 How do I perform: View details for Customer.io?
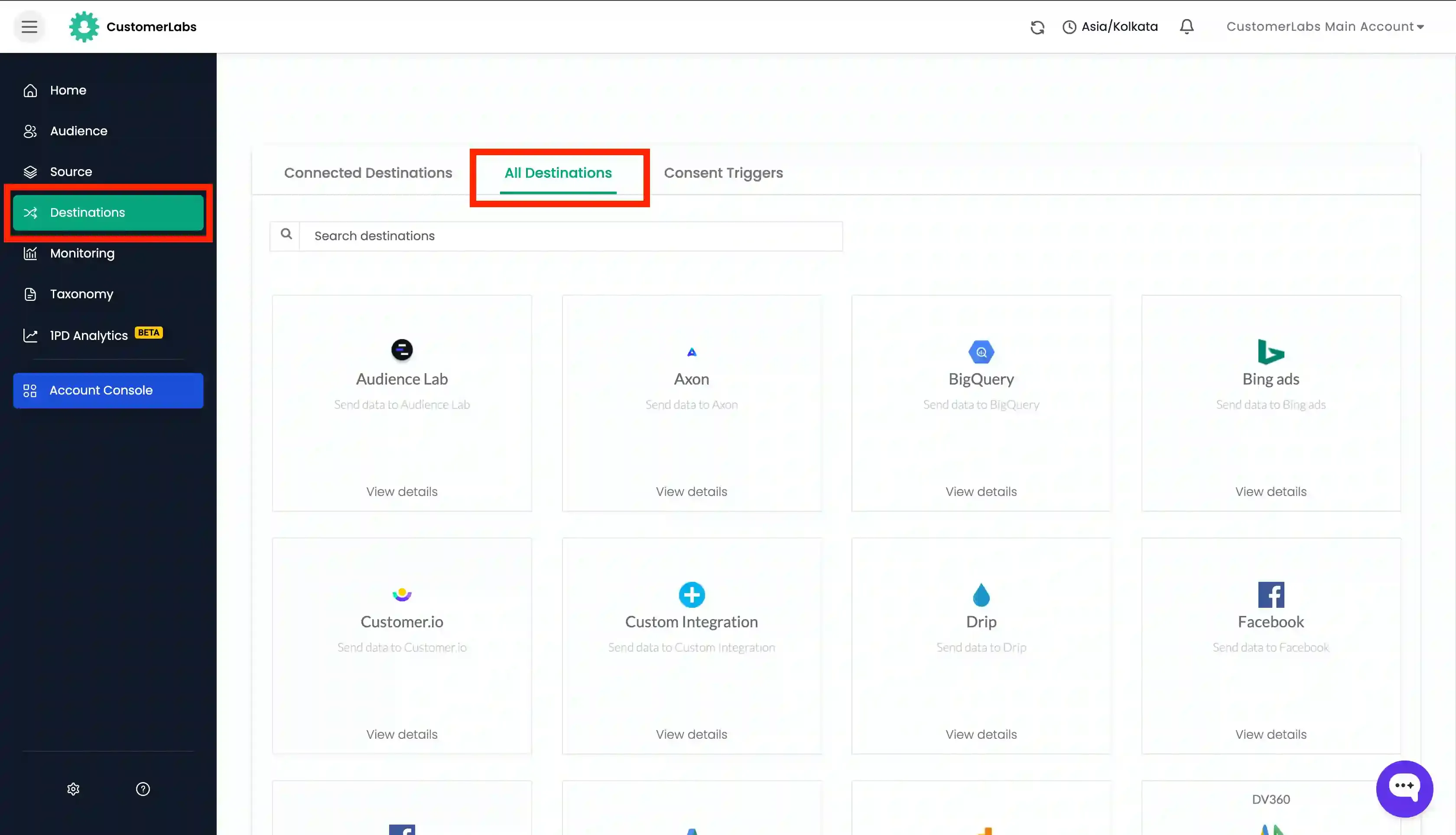coord(402,734)
